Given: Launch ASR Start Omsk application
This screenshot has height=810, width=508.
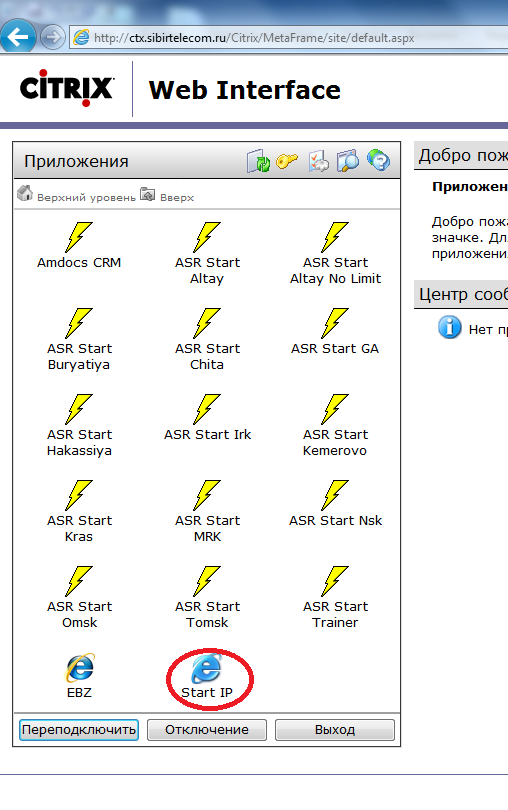Looking at the screenshot, I should point(79,582).
